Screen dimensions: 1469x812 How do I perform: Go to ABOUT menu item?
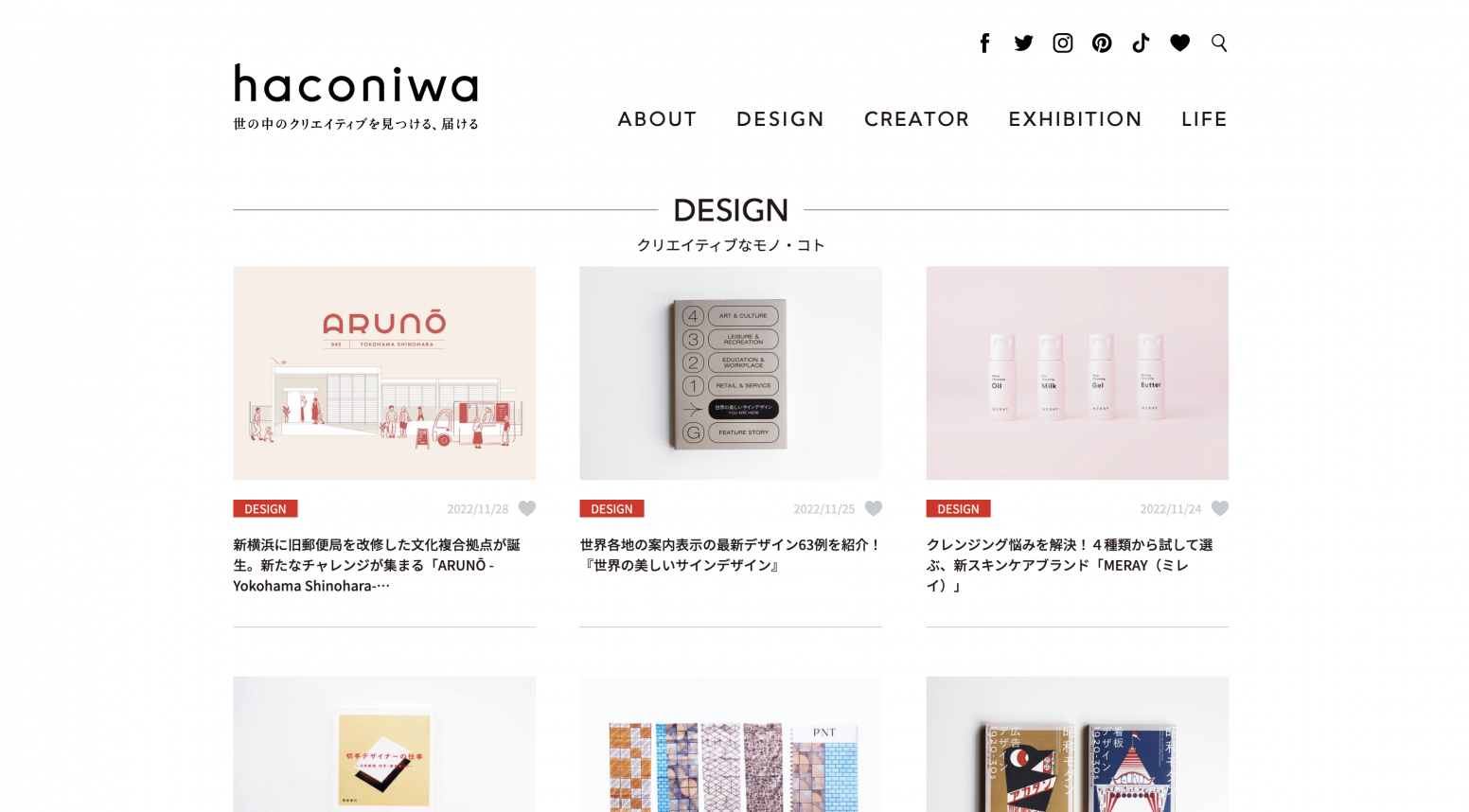click(x=657, y=119)
